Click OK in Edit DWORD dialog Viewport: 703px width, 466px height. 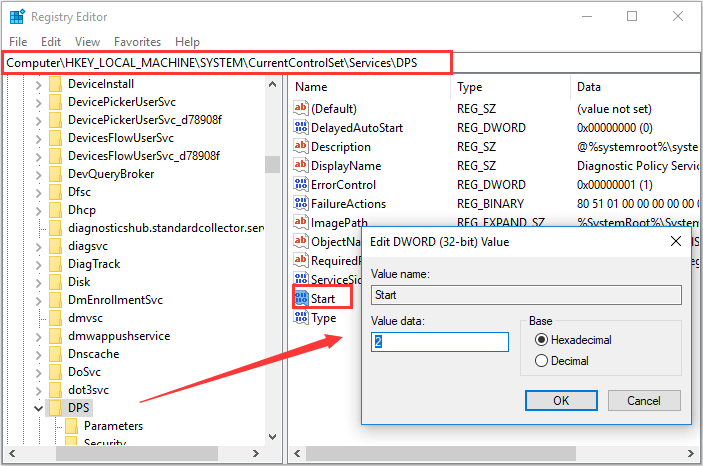tap(561, 401)
